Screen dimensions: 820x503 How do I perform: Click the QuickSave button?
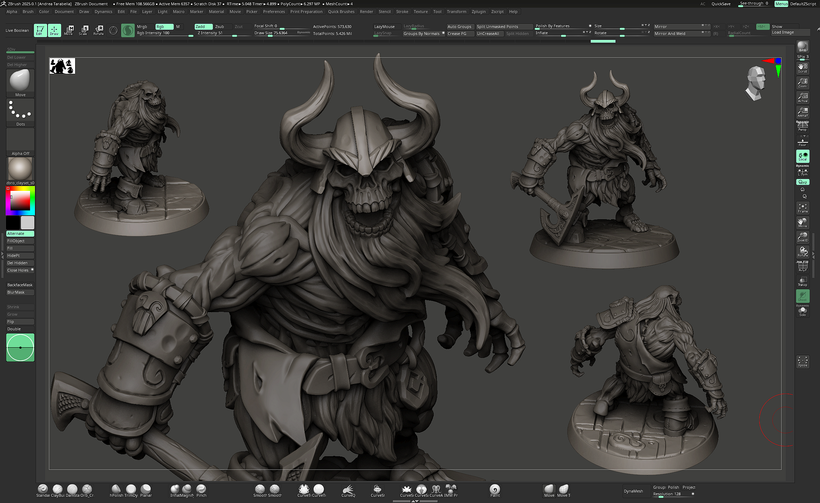pos(723,4)
